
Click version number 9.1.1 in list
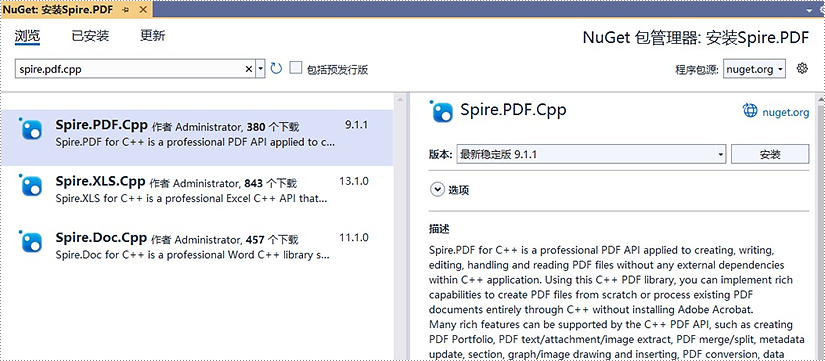356,125
